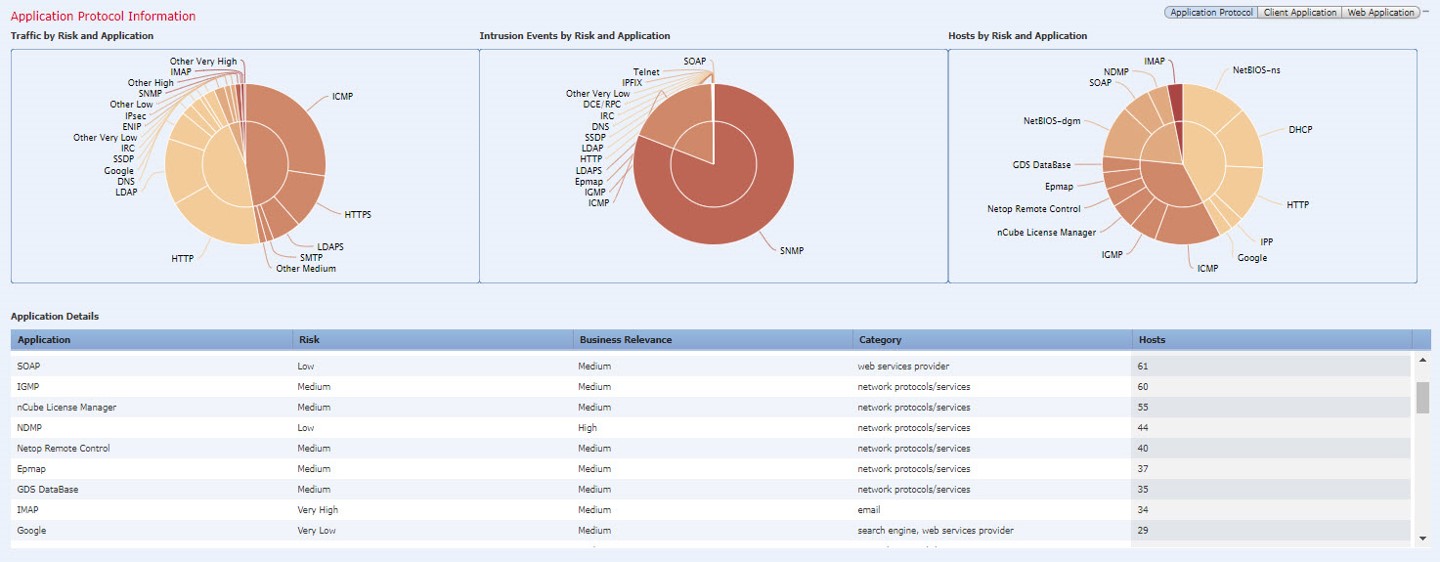Click the table vertical scrollbar thumb
Viewport: 1440px width, 562px height.
click(1423, 397)
